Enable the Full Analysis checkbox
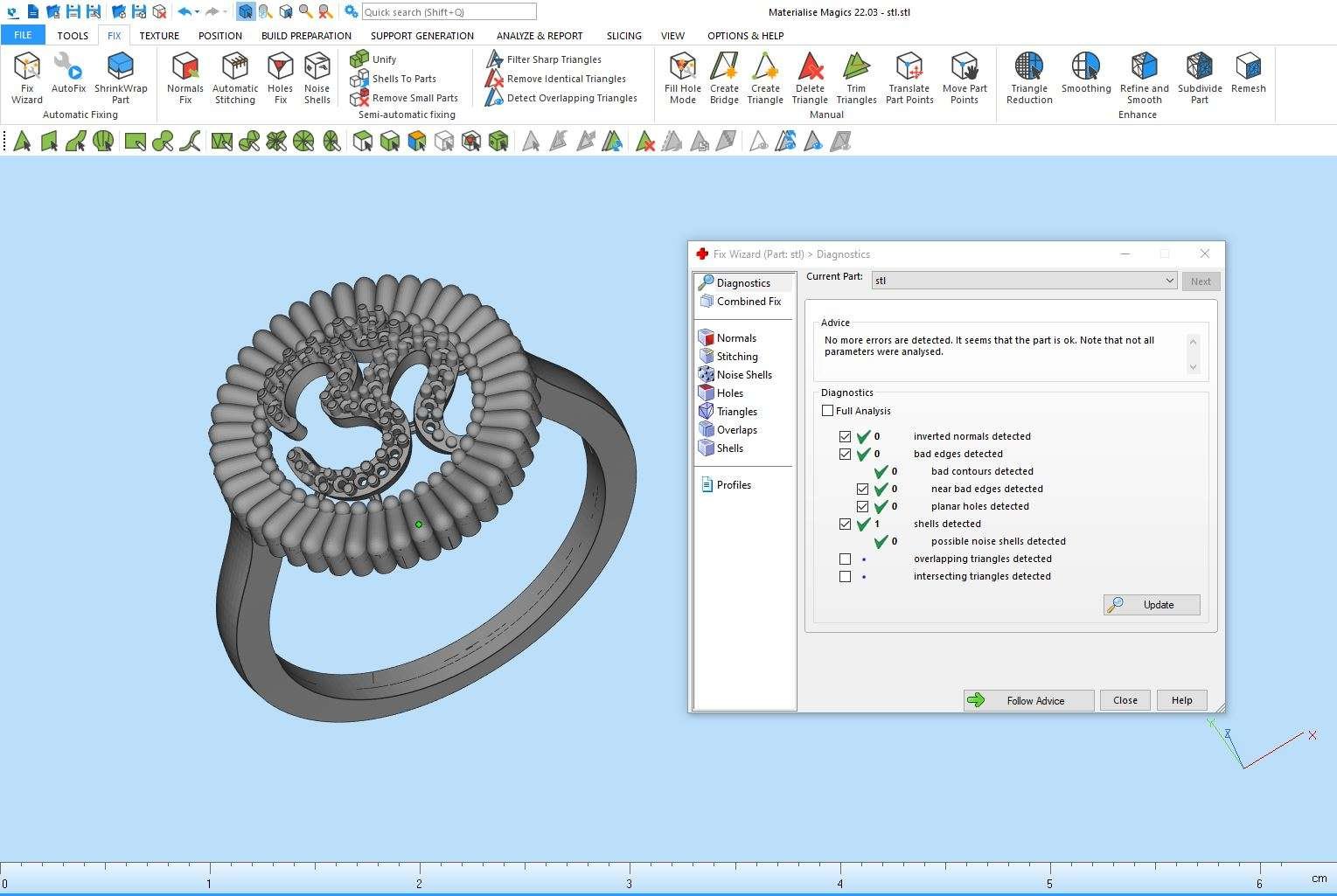The width and height of the screenshot is (1337, 896). point(828,411)
